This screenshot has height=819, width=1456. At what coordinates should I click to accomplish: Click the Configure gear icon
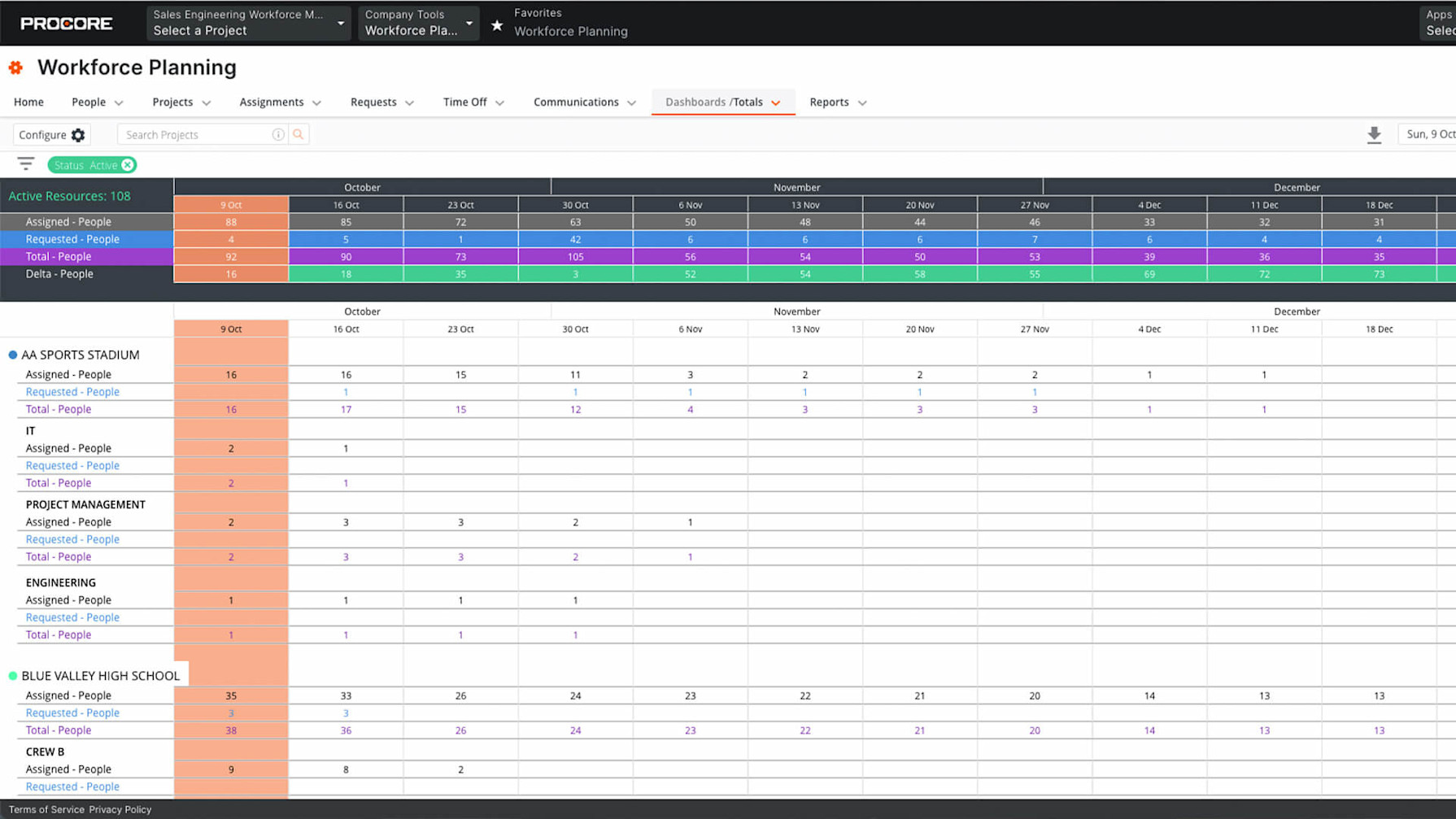tap(78, 134)
